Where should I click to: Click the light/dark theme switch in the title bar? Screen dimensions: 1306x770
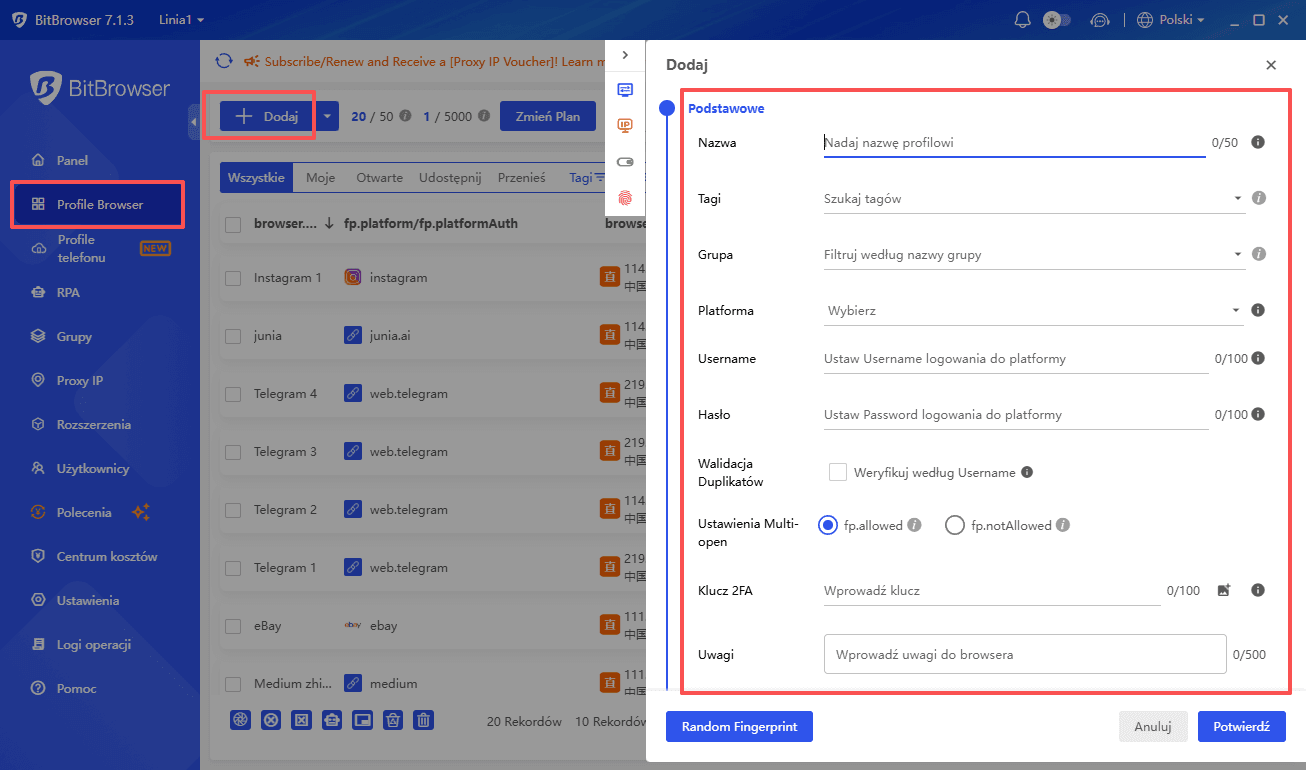click(x=1057, y=20)
